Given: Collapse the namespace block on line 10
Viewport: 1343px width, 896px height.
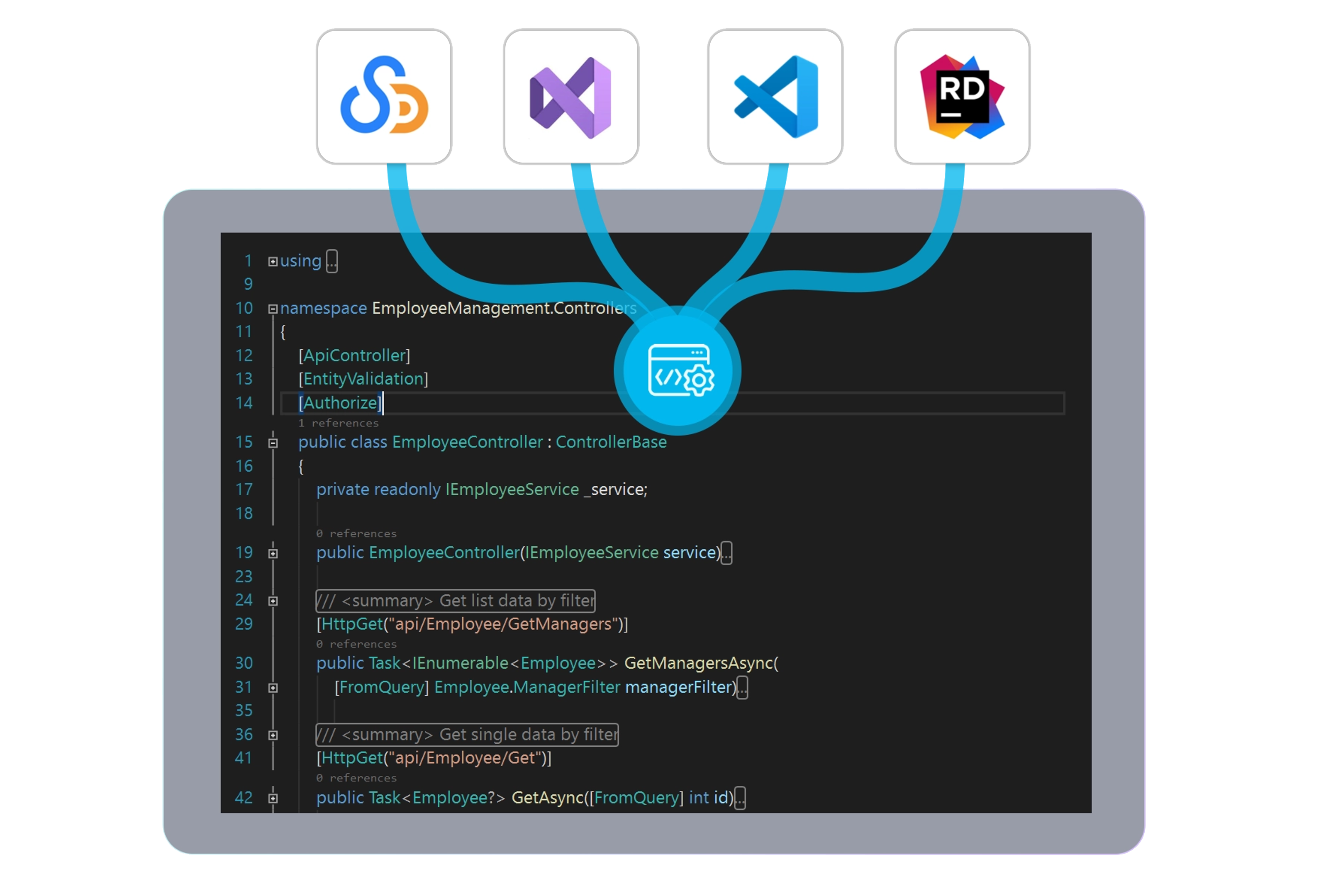Looking at the screenshot, I should (273, 309).
